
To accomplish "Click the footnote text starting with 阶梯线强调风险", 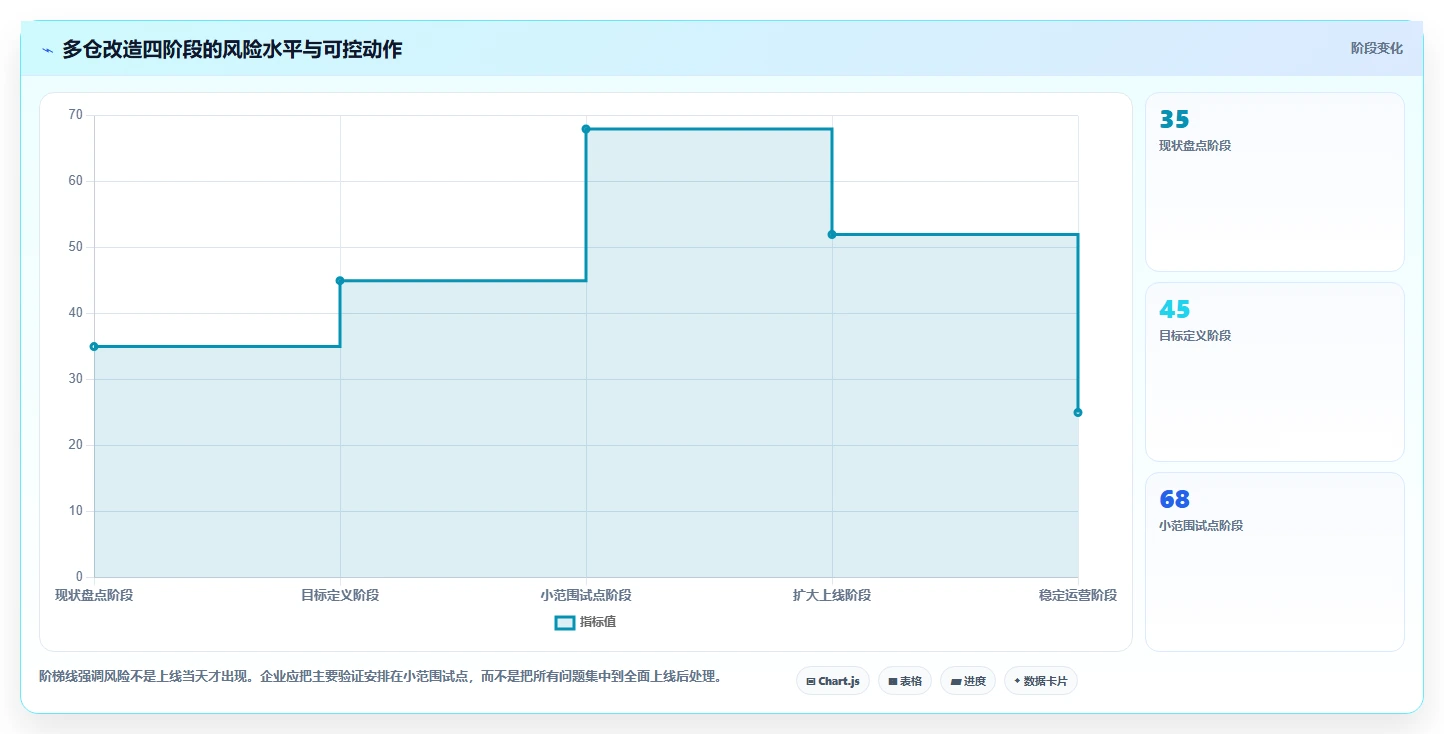I will click(380, 677).
